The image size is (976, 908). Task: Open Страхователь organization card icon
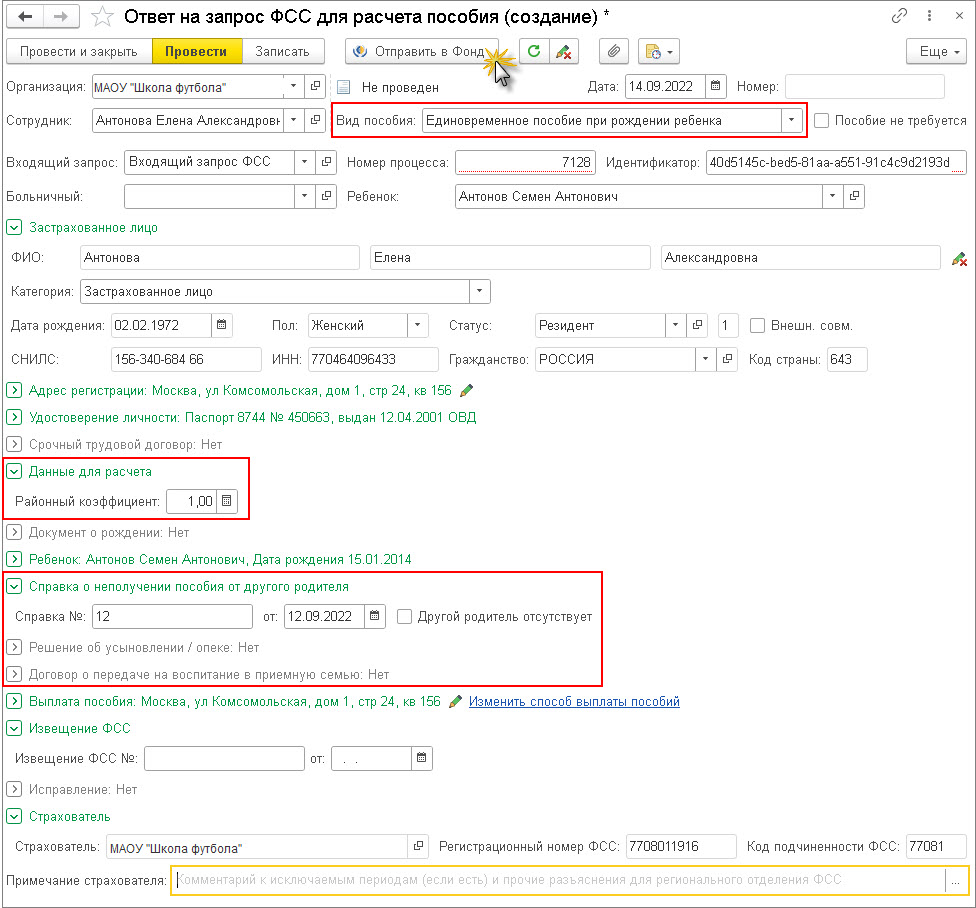point(418,846)
